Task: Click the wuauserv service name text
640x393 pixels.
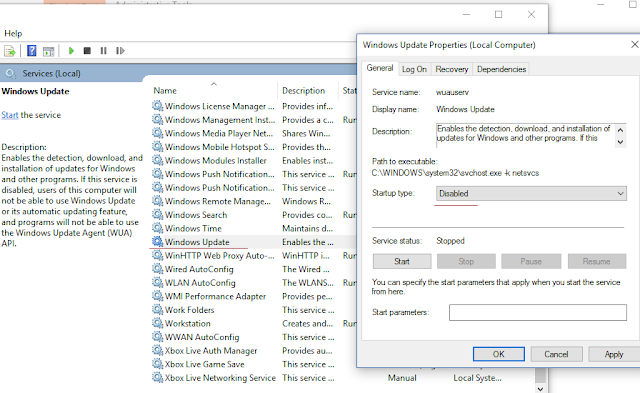Action: coord(452,92)
